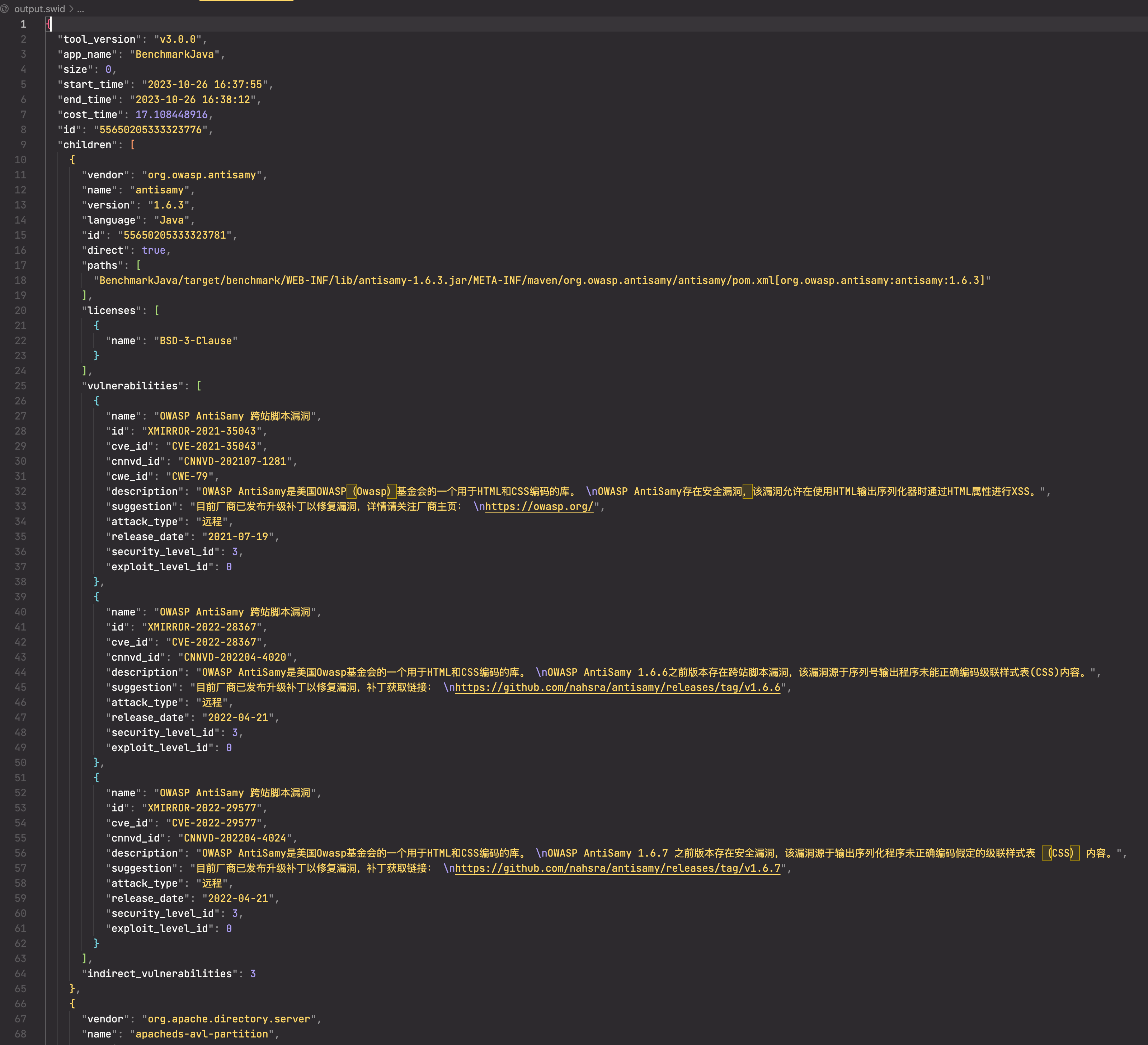The height and width of the screenshot is (1045, 1148).
Task: Click the "security_level_id" key on line 36
Action: click(163, 552)
